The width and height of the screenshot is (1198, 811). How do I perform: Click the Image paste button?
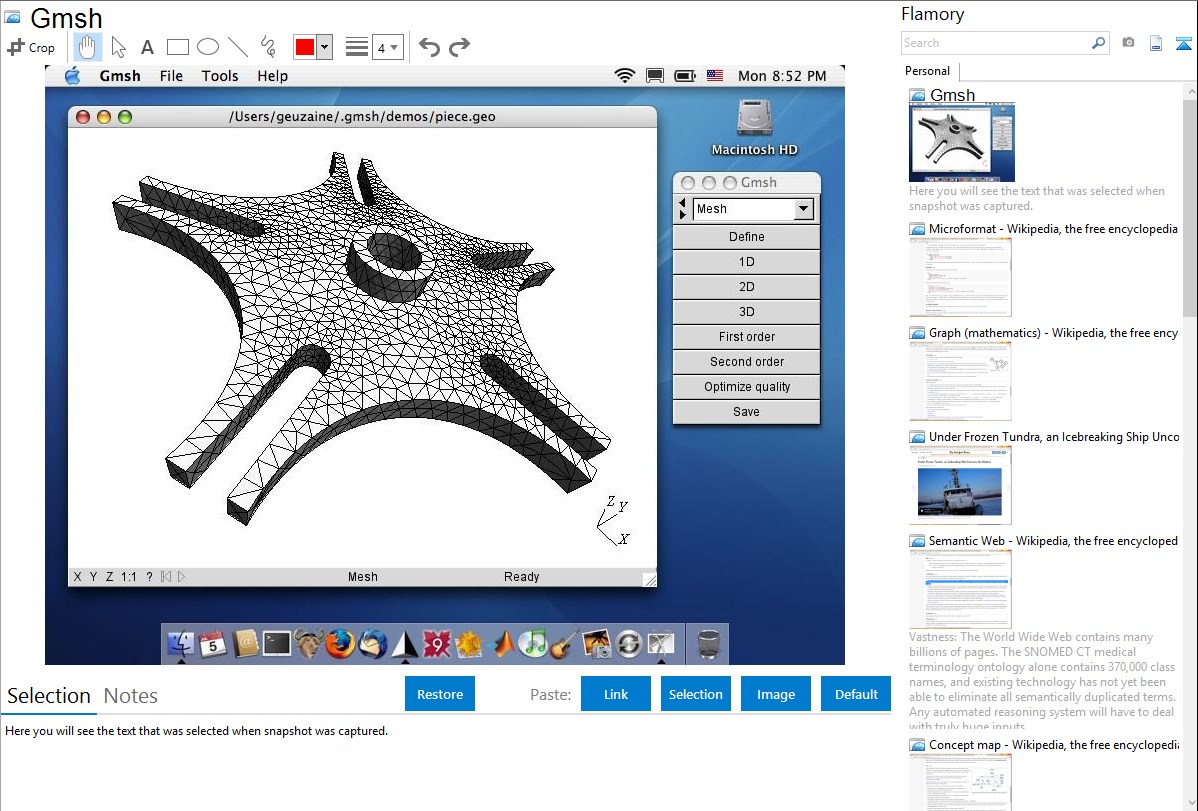[776, 694]
